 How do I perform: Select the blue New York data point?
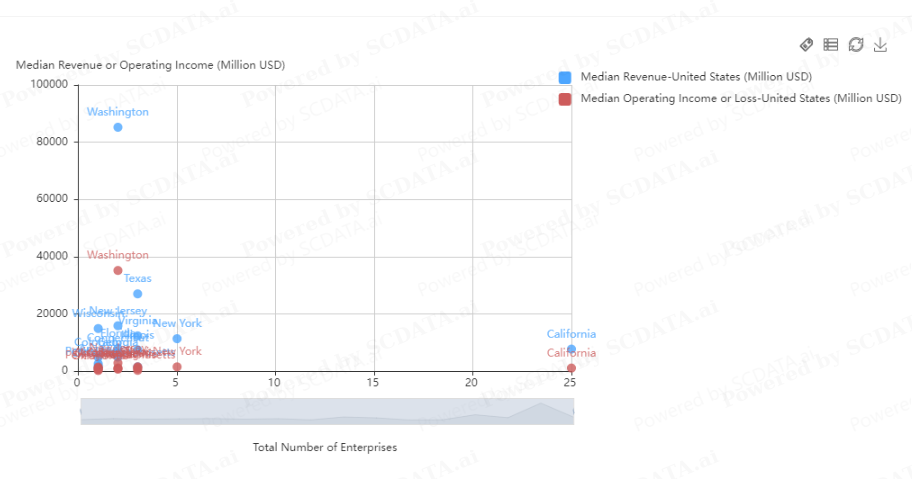[177, 338]
